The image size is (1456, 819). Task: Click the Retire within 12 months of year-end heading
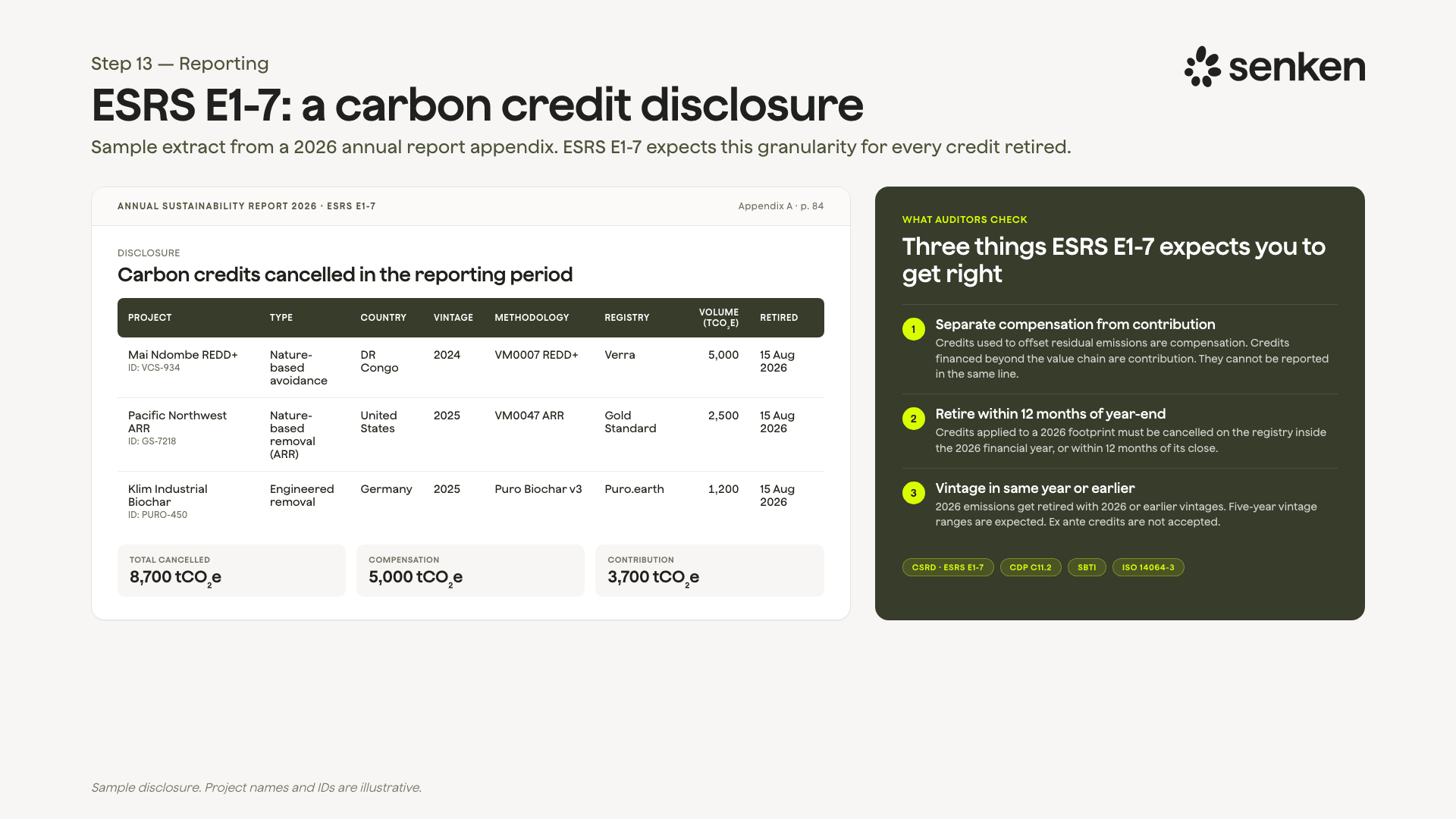pos(1050,414)
